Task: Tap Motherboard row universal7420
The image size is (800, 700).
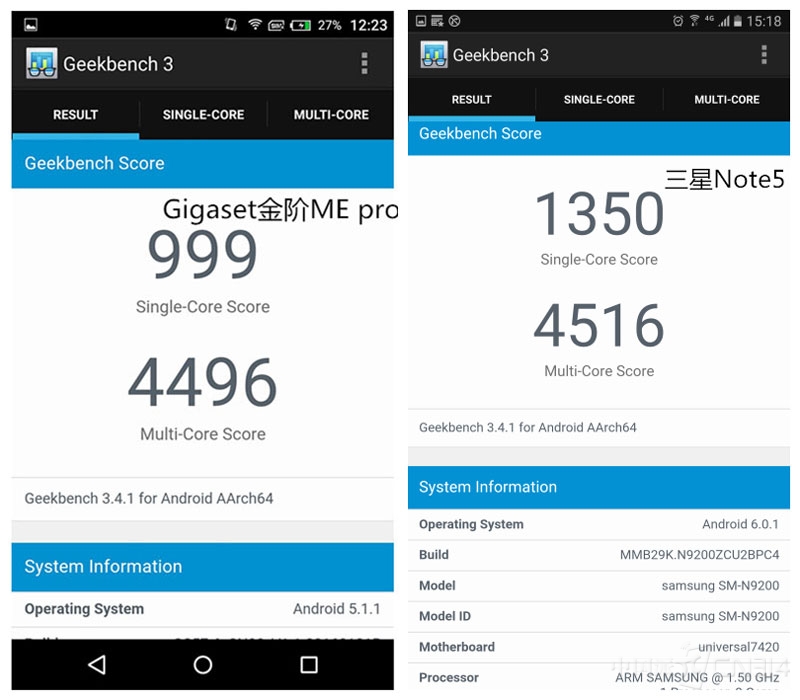Action: [x=599, y=647]
